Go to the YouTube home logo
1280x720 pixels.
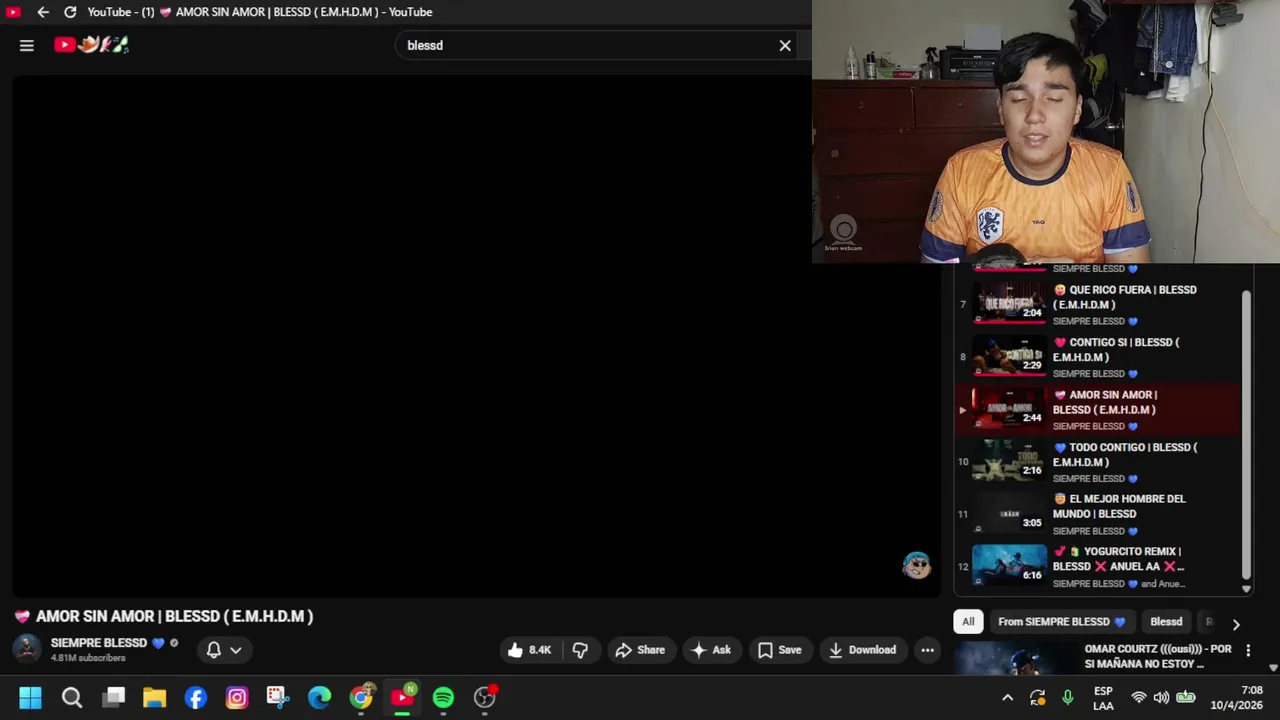tap(91, 44)
